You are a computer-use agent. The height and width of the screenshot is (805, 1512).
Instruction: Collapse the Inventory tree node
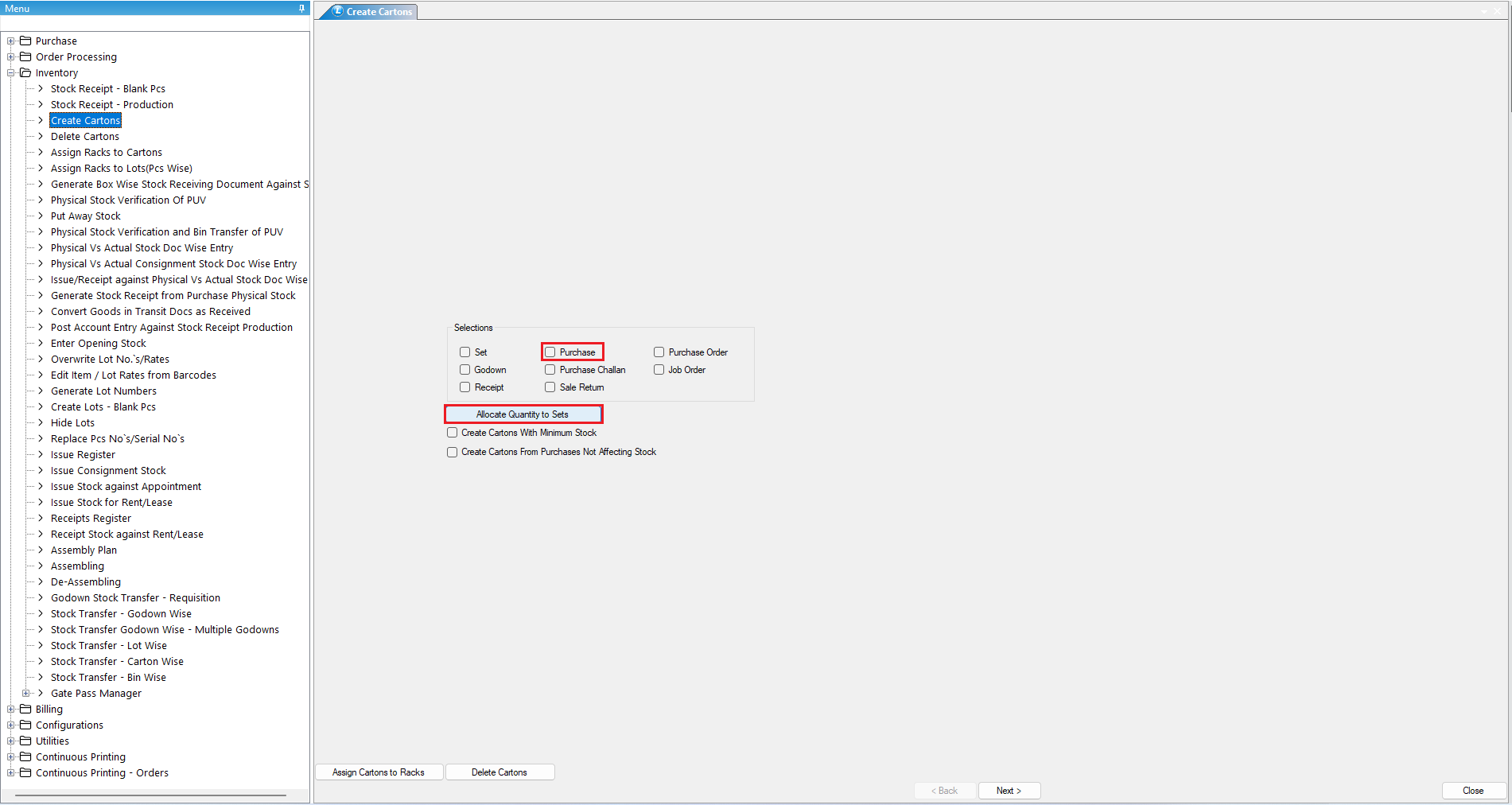[x=11, y=72]
